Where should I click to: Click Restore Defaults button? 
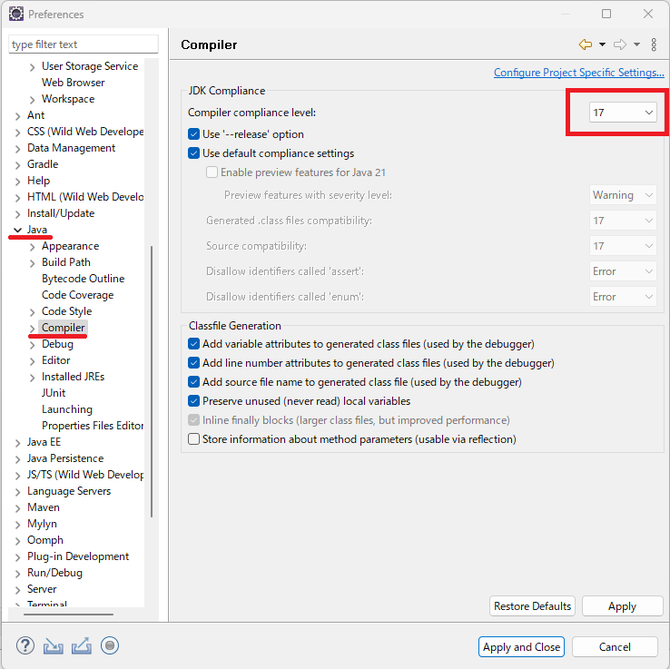(532, 606)
